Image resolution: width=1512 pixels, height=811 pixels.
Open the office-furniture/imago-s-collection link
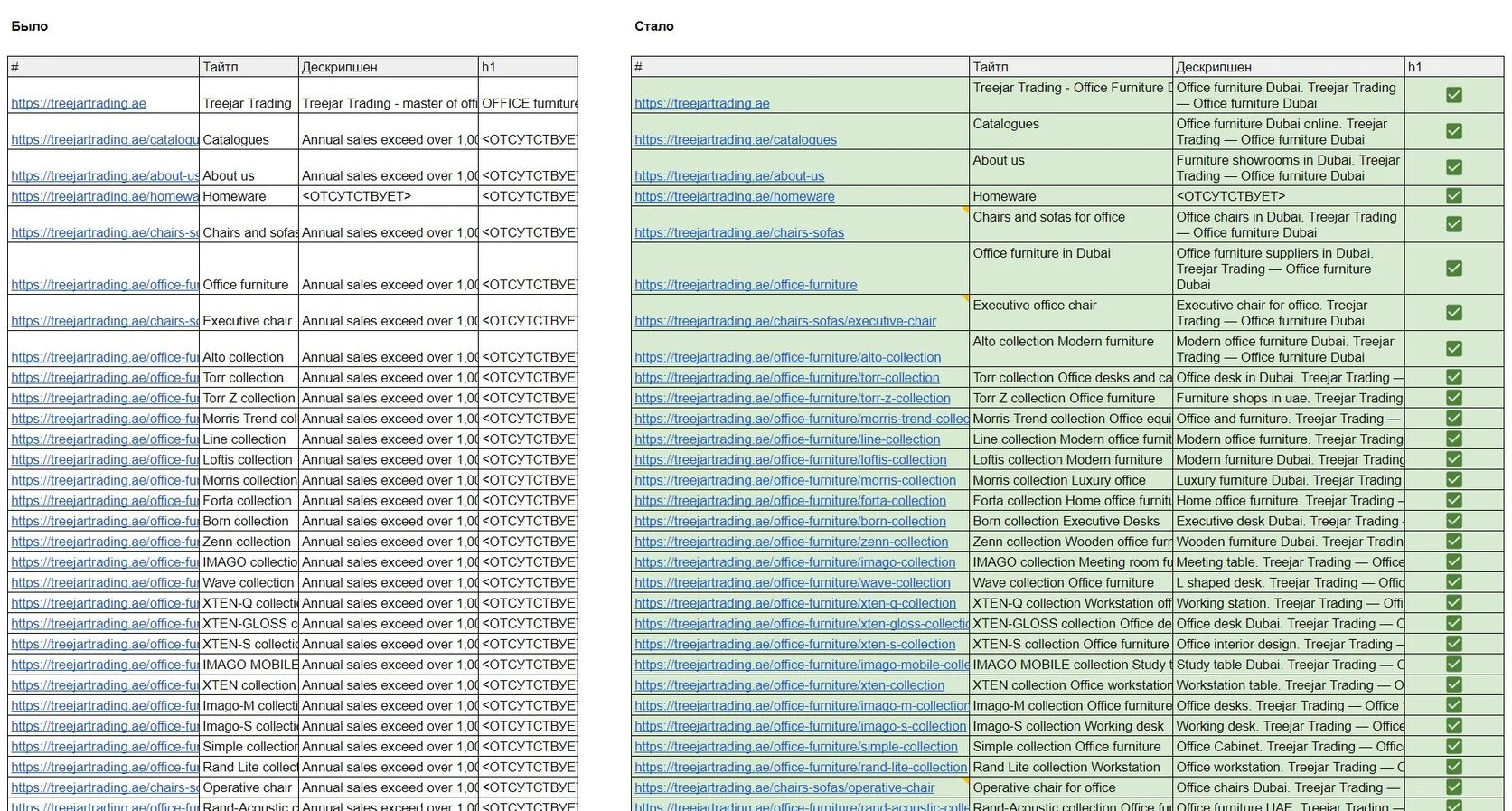click(x=801, y=726)
